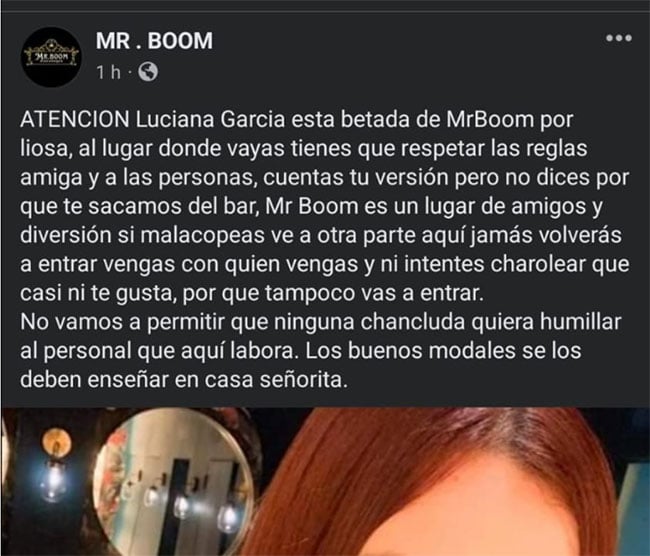Open the post's 1 h timestamp
The image size is (650, 556).
[108, 72]
